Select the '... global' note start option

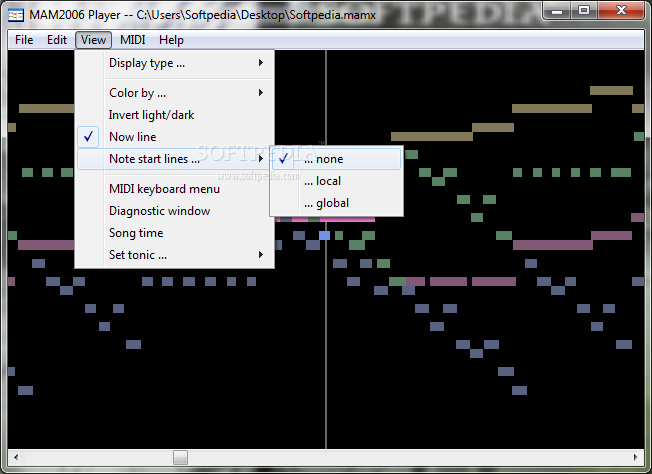[336, 203]
